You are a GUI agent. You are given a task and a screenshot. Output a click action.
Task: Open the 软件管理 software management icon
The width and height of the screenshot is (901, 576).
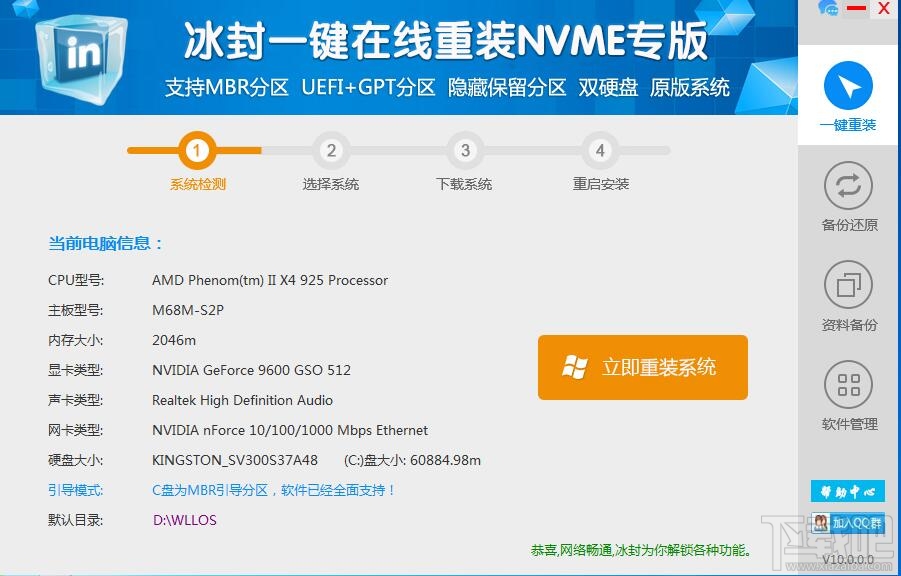pyautogui.click(x=848, y=385)
